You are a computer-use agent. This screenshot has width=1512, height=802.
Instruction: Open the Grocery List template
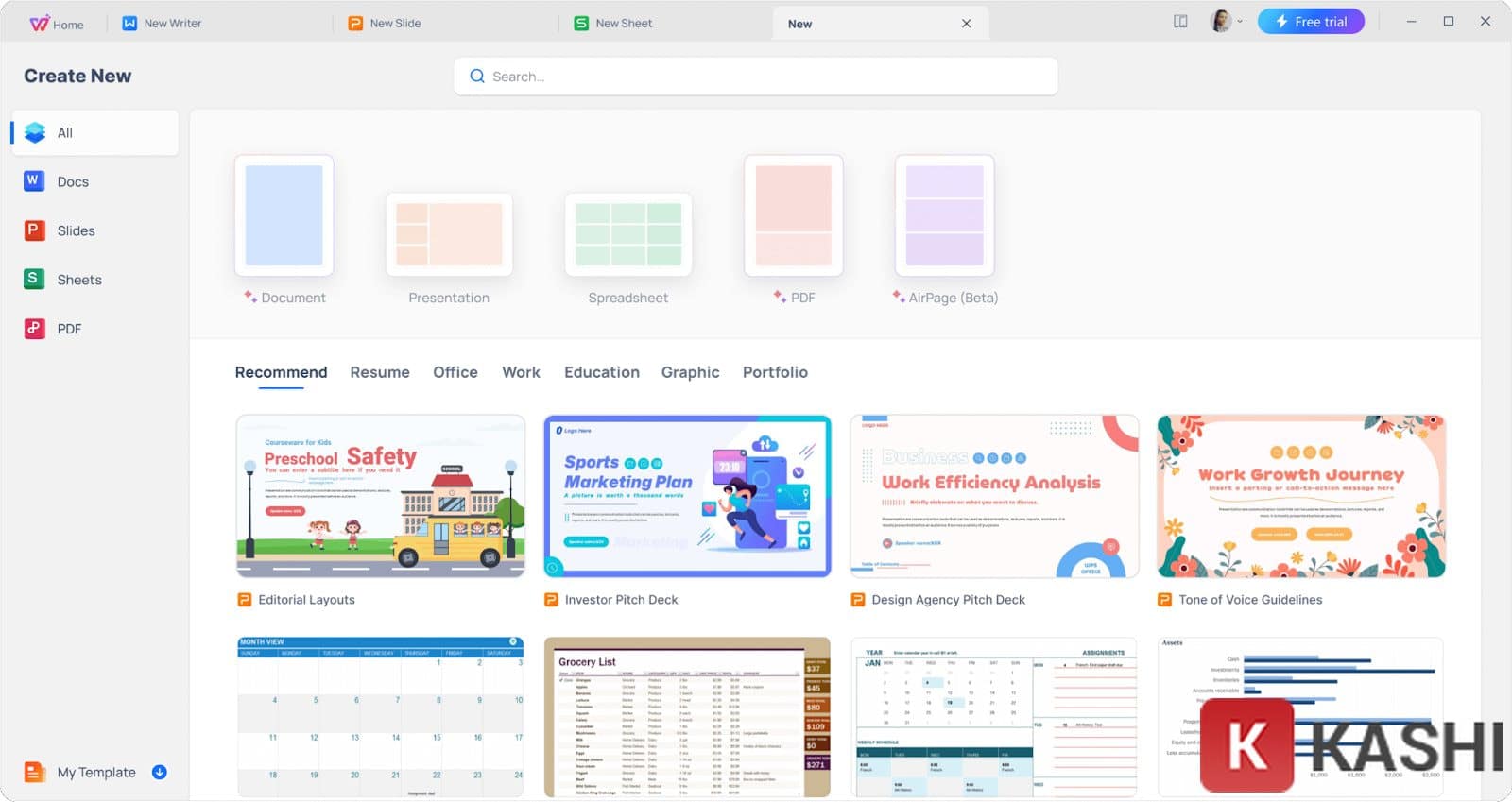(688, 717)
